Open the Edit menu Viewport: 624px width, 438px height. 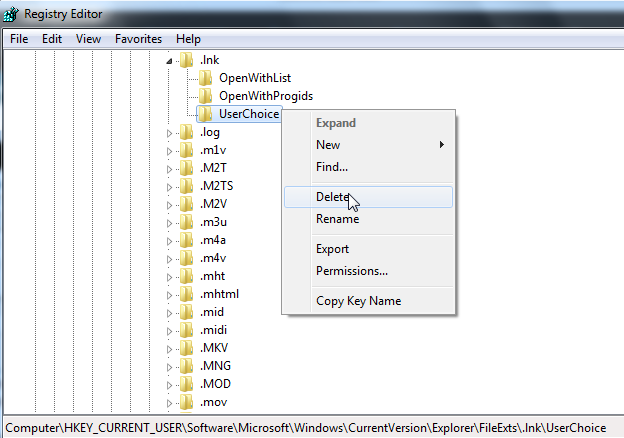pyautogui.click(x=52, y=39)
